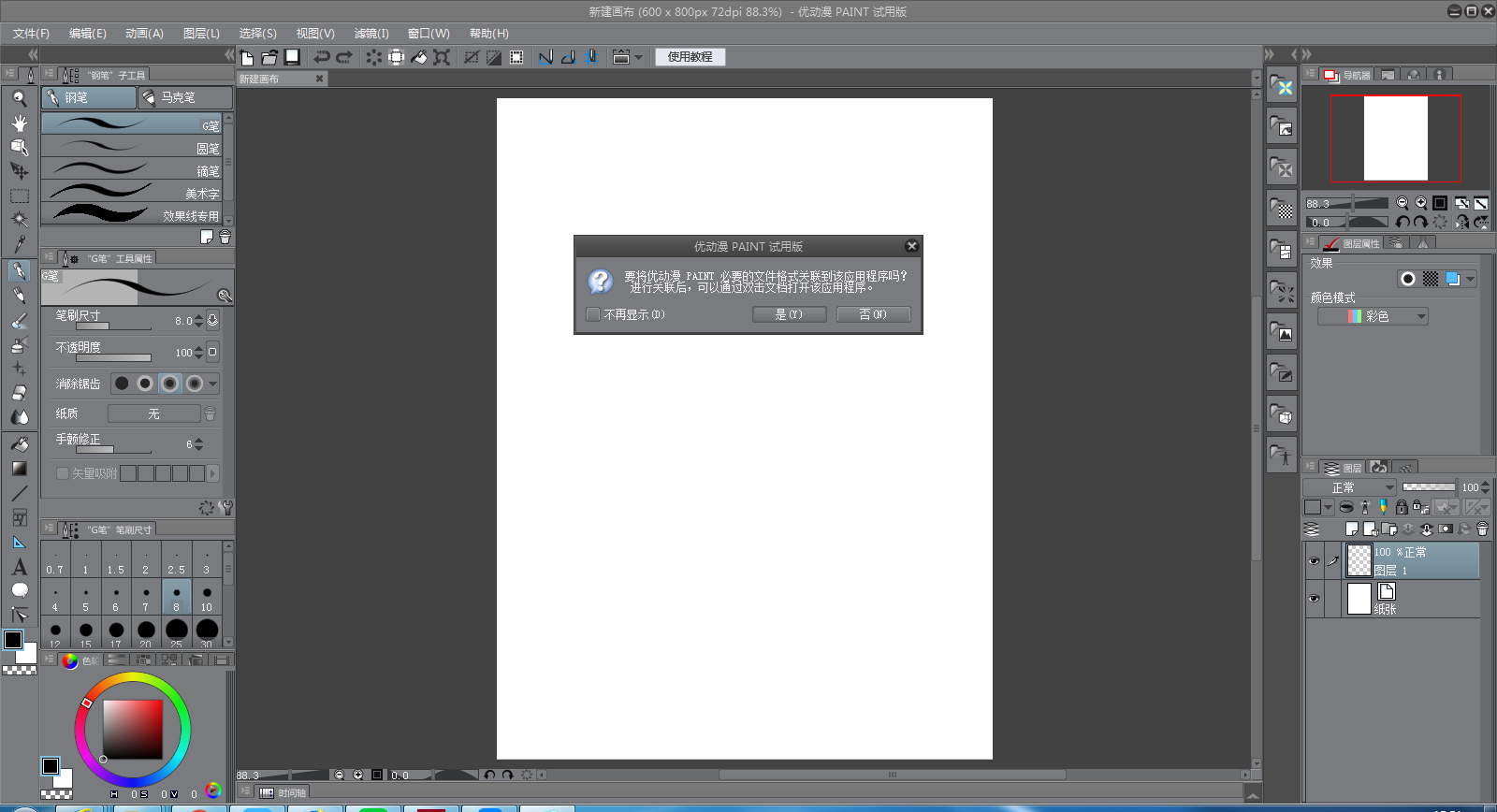Adjust brush size stepper arrows
Viewport: 1497px width, 812px height.
(x=199, y=321)
